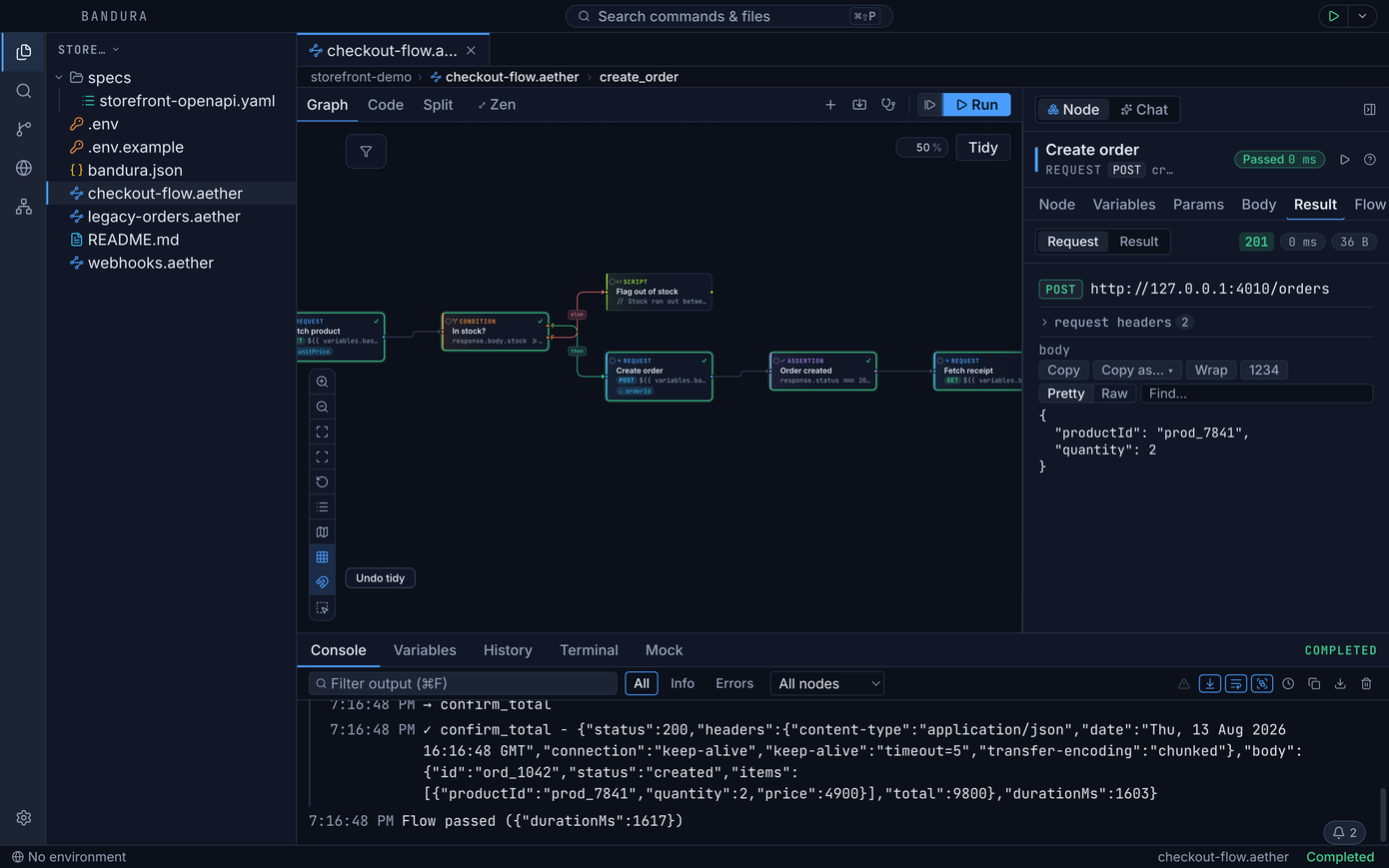Screen dimensions: 1389x868
Task: Open the Explorer files sidebar icon
Action: (x=24, y=52)
